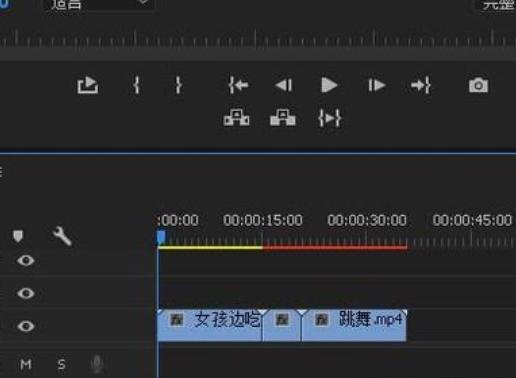Click the share/export arrow icon
Viewport: 516px width, 378px height.
(x=88, y=85)
